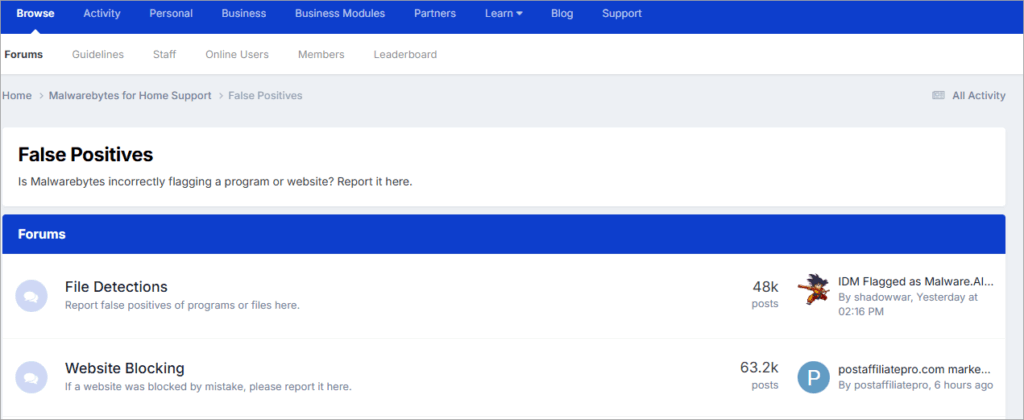Open the Website Blocking forum speech-bubble icon
Image resolution: width=1024 pixels, height=420 pixels.
point(31,377)
